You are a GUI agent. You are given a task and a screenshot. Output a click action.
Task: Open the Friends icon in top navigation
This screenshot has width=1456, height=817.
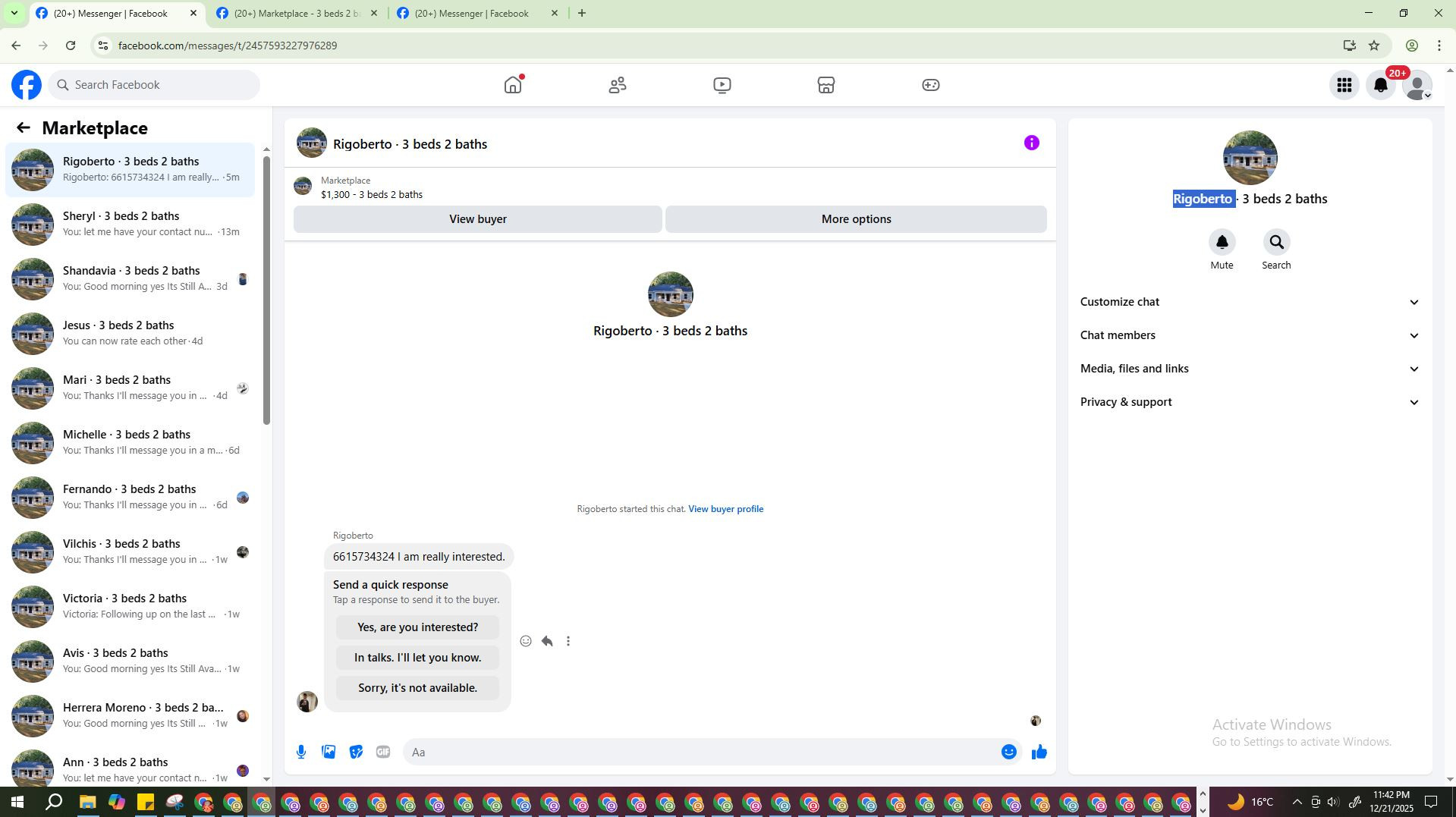(x=618, y=85)
